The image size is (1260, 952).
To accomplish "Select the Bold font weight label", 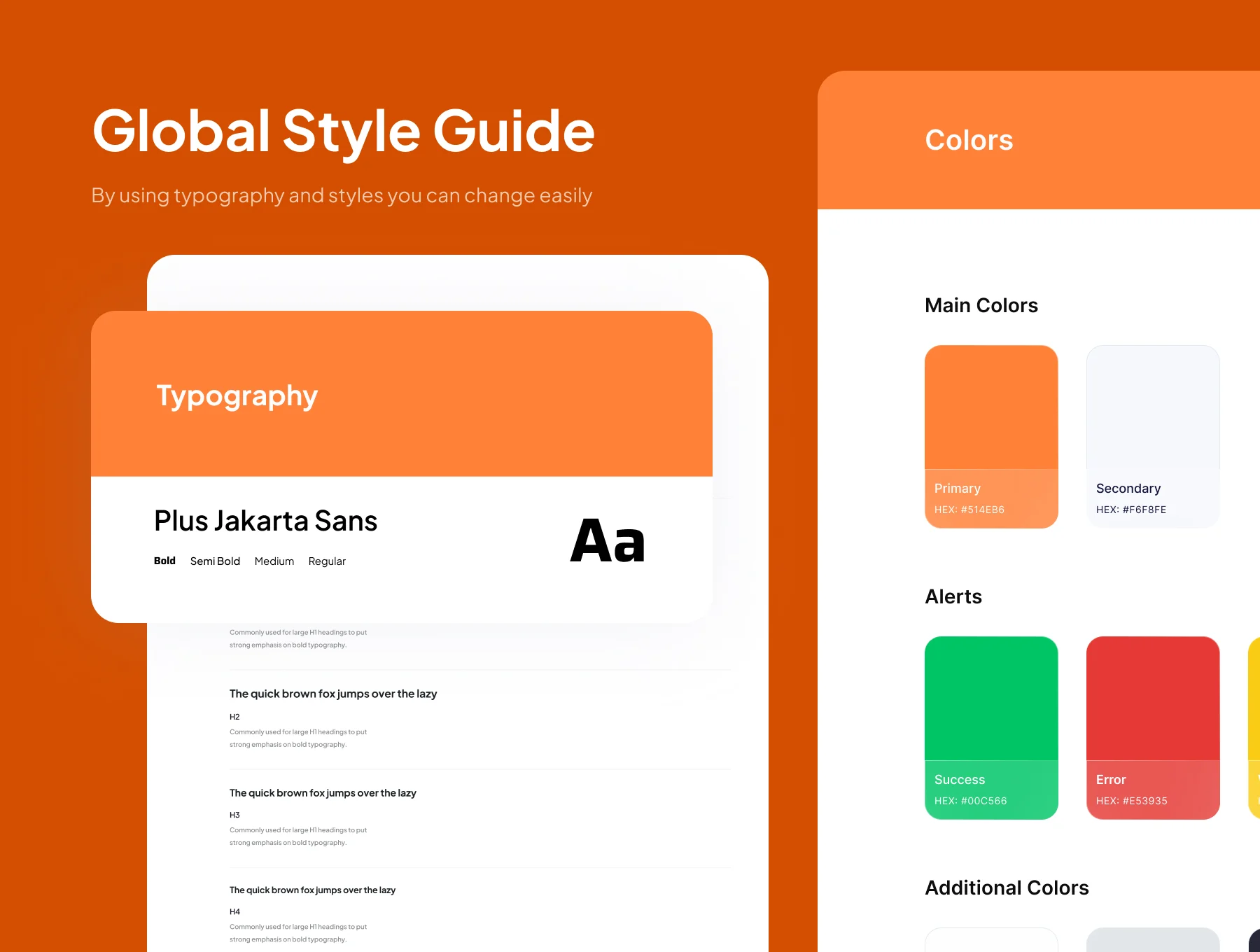I will pos(164,561).
